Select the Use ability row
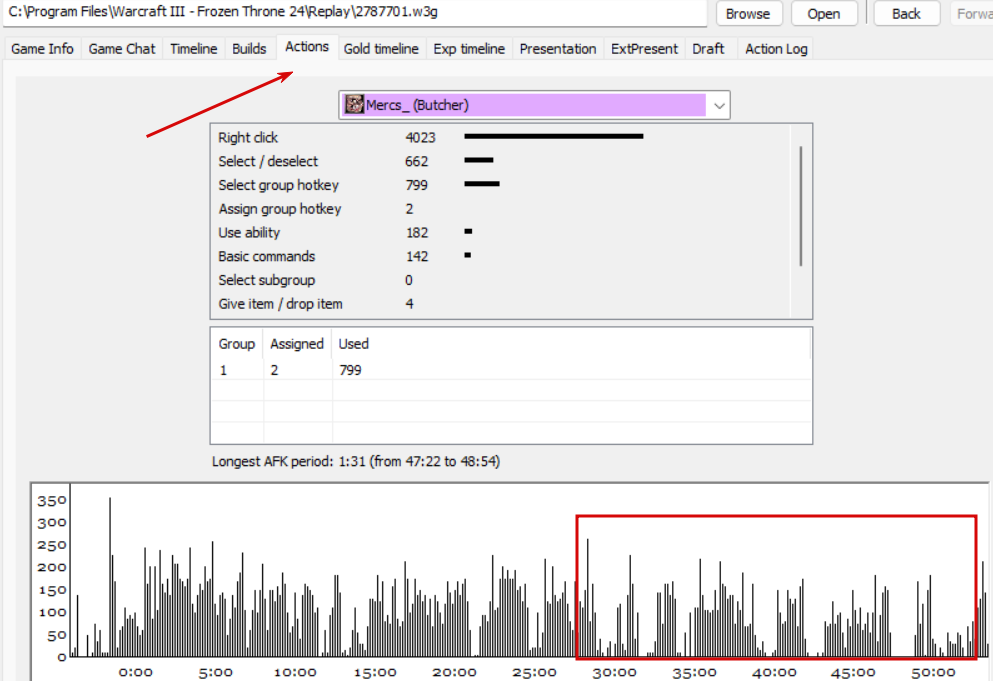Screen dimensions: 993x681 500,232
